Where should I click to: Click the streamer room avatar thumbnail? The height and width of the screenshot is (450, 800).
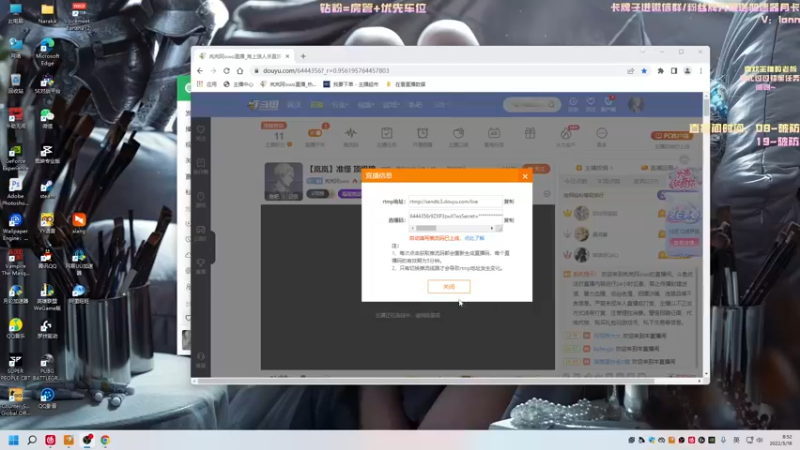click(x=284, y=181)
